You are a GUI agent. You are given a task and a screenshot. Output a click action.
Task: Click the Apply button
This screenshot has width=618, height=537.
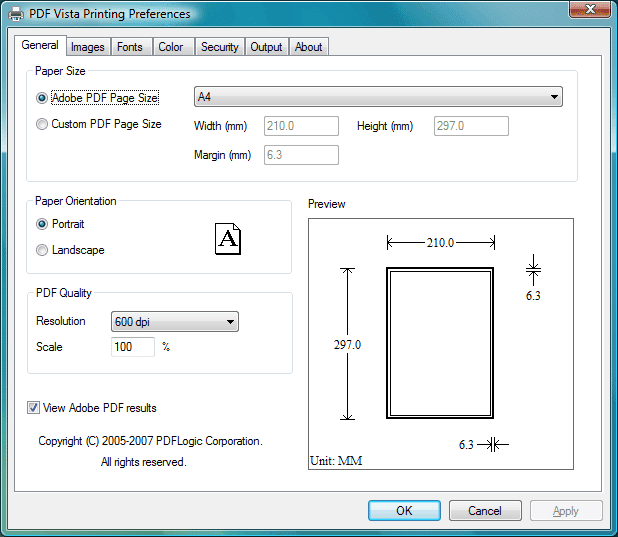point(566,511)
